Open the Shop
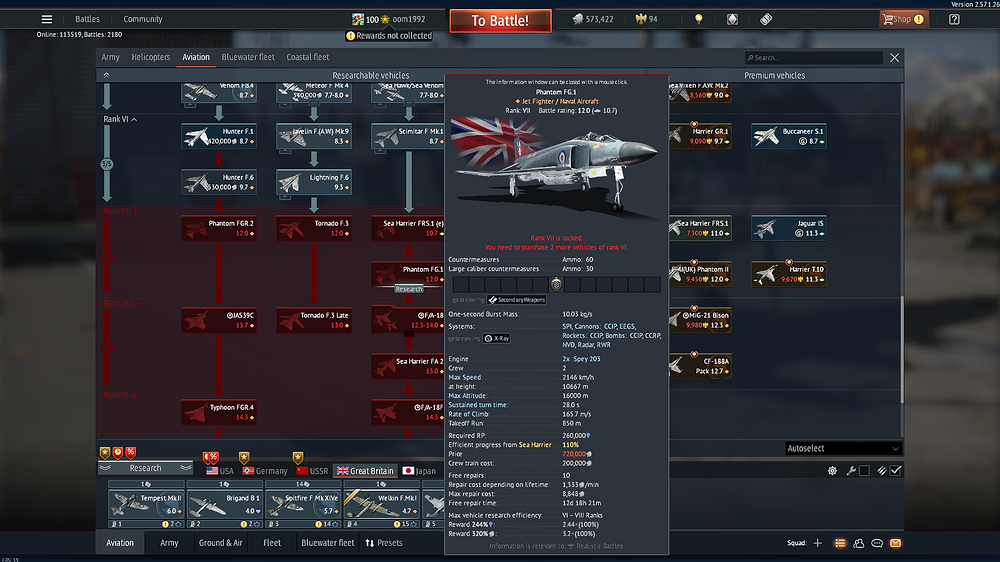Screen dimensions: 1000x562 [903, 19]
